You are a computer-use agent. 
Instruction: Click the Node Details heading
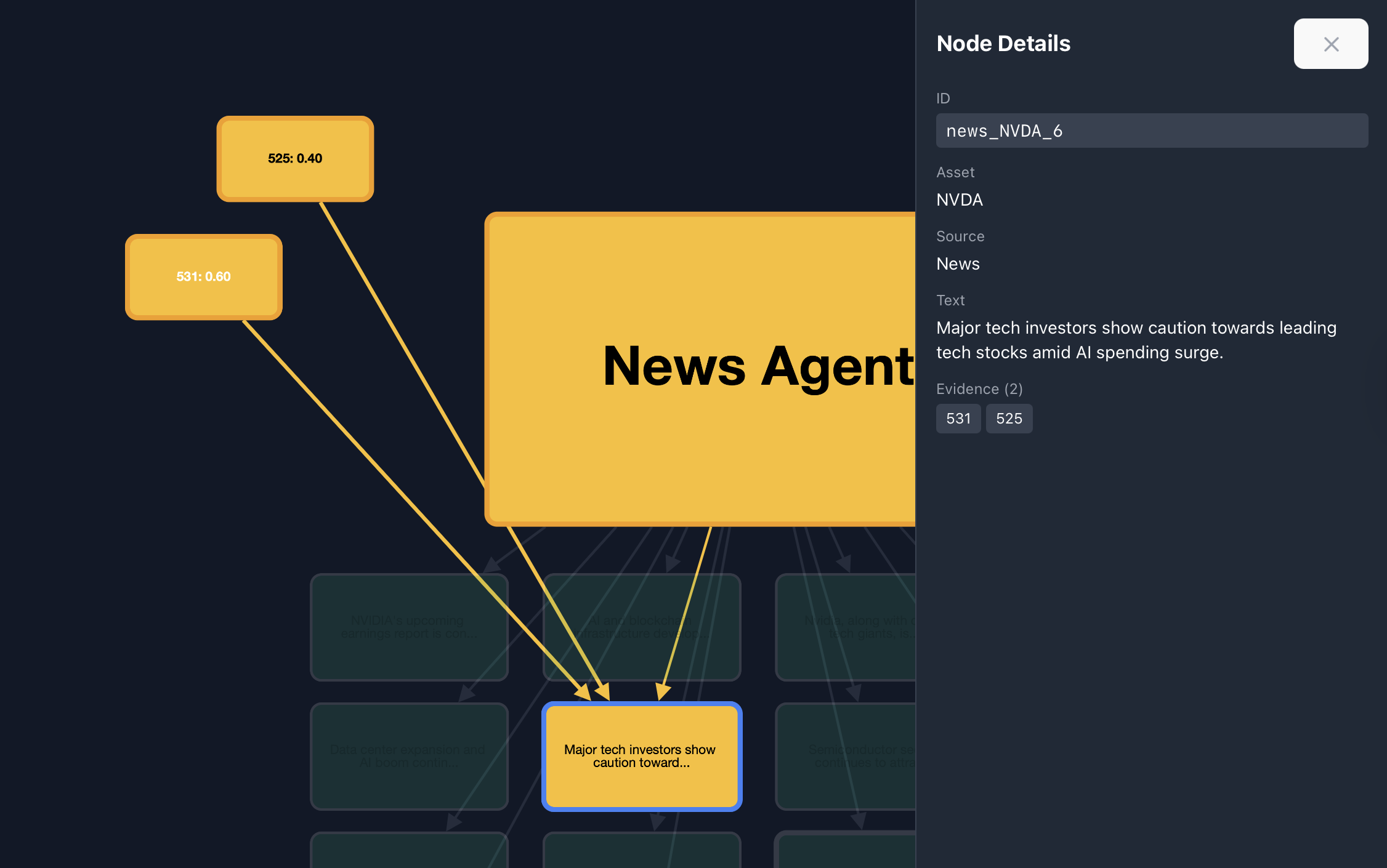(x=1003, y=44)
